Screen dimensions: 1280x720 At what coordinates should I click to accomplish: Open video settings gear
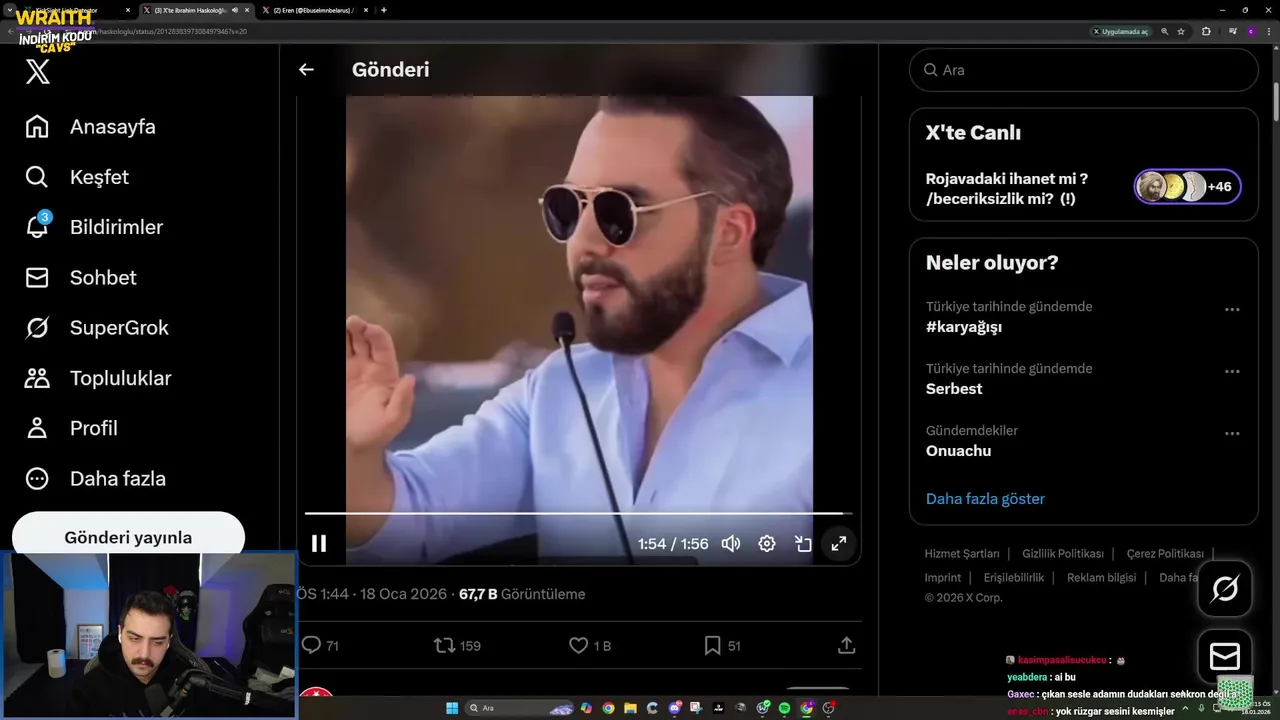(767, 543)
